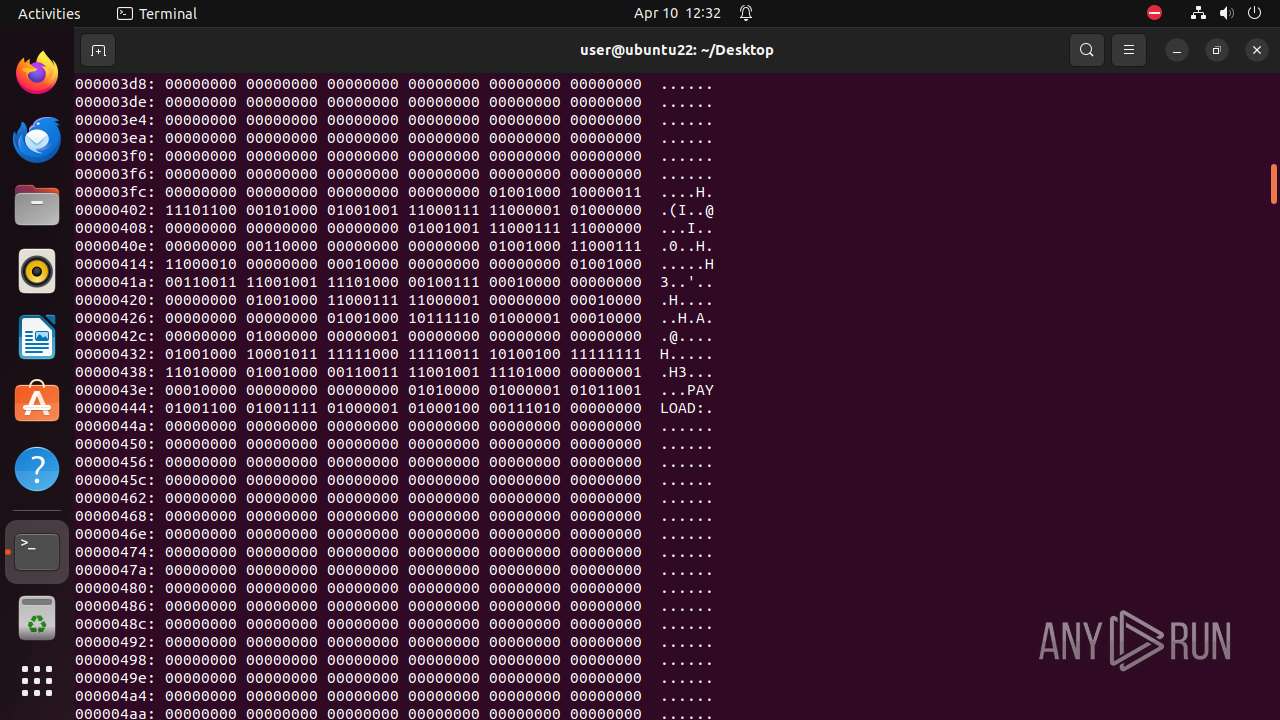The width and height of the screenshot is (1280, 720).
Task: Open Firefox from the dock
Action: point(37,73)
